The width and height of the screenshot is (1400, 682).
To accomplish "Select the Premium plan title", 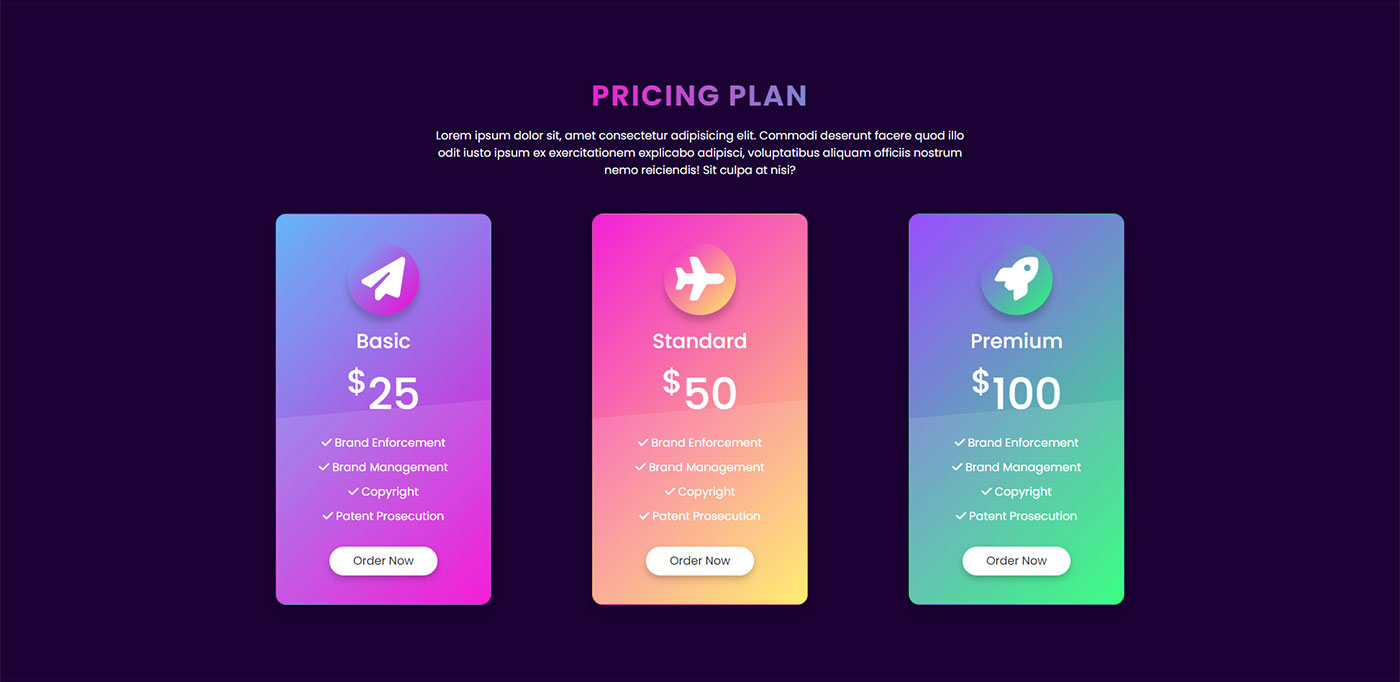I will click(x=1016, y=341).
